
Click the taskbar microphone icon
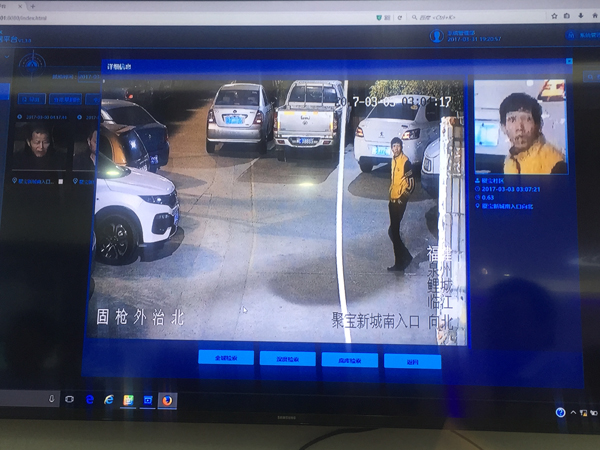[52, 398]
